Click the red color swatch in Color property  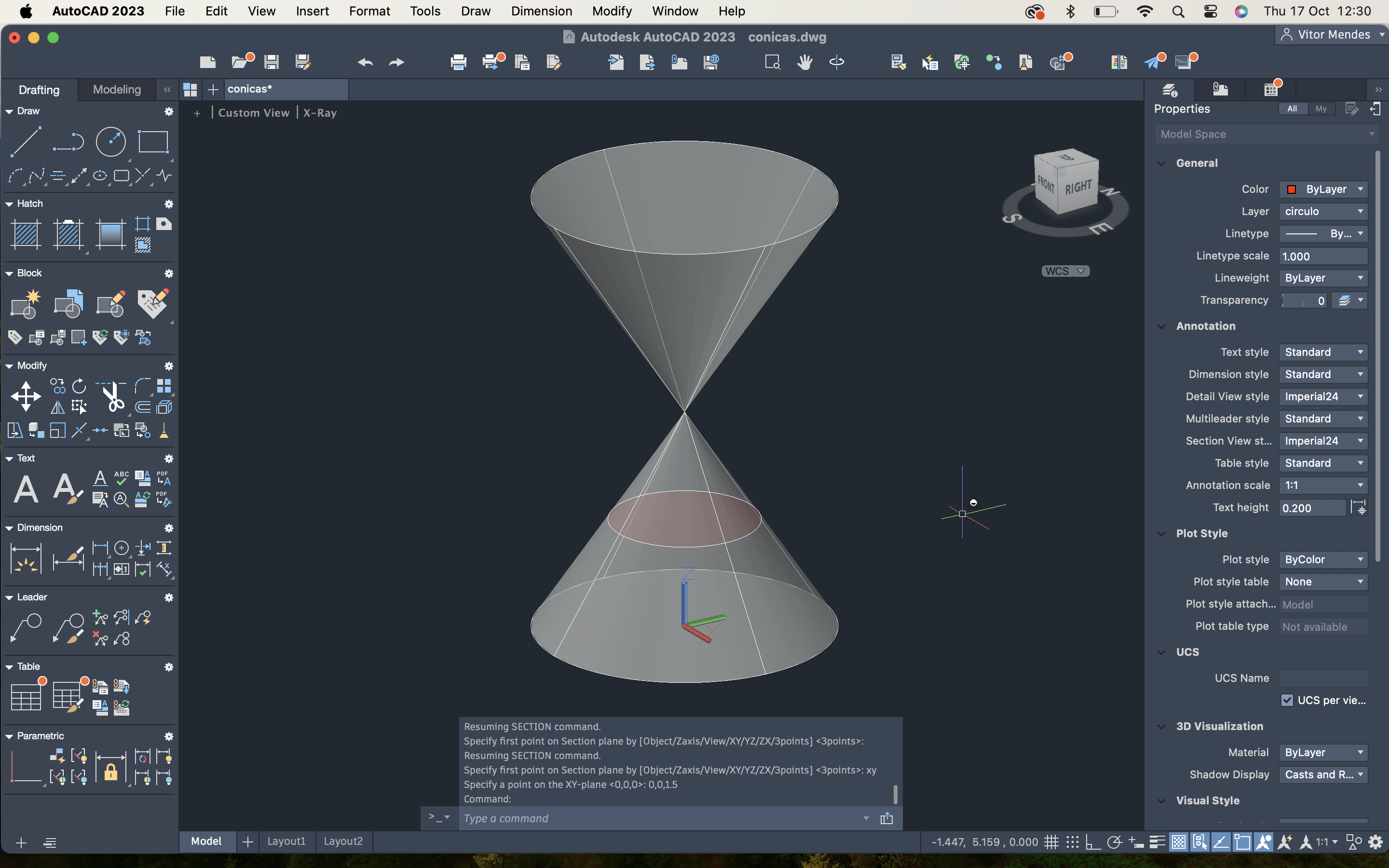pyautogui.click(x=1292, y=190)
